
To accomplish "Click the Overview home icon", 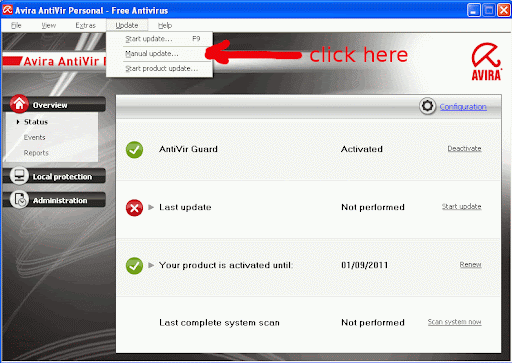I will click(19, 104).
